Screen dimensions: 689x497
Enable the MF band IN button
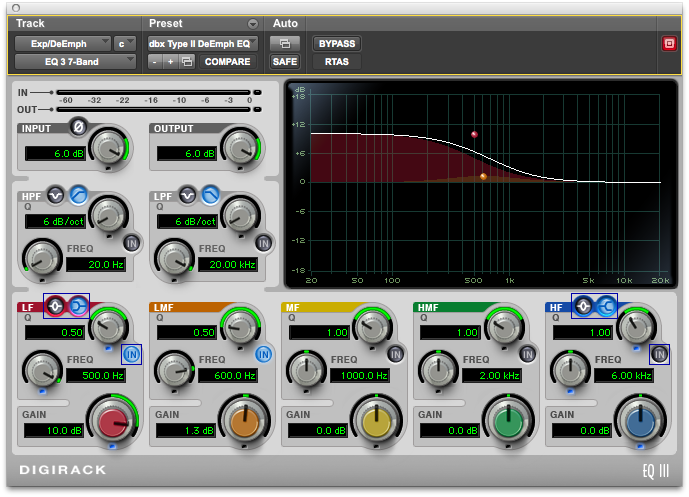click(x=395, y=354)
